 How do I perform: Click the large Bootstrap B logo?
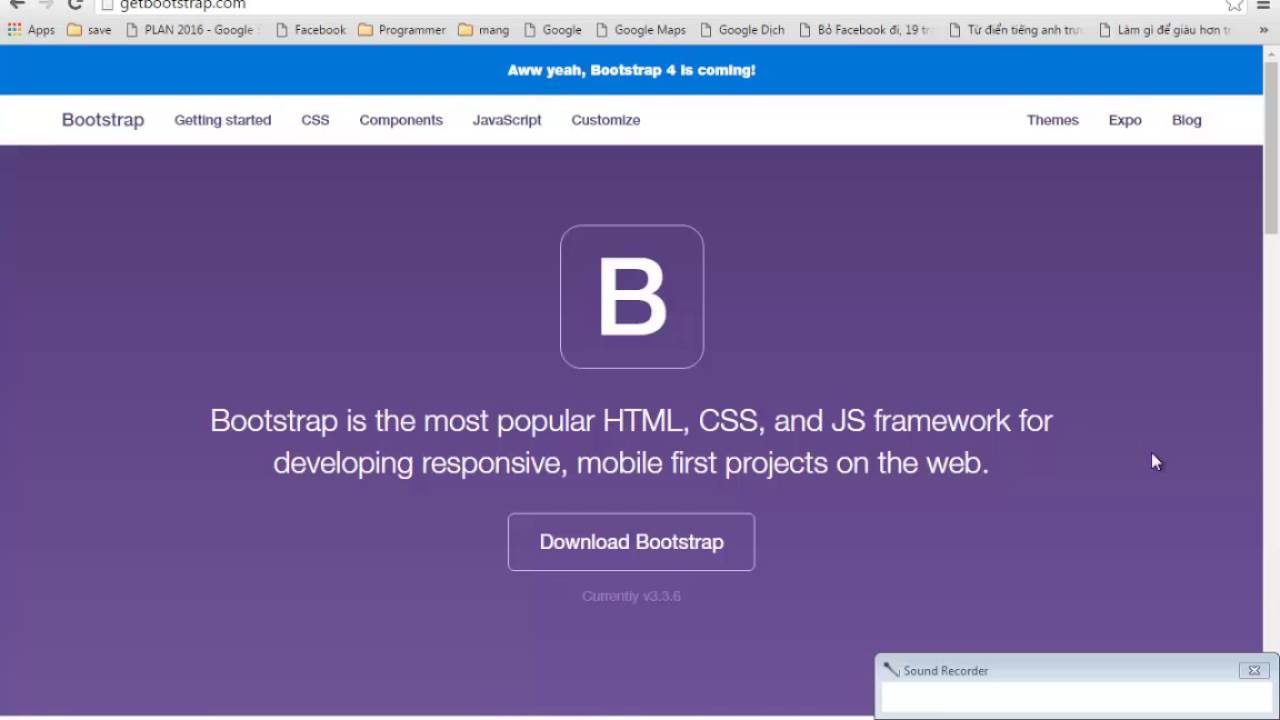pyautogui.click(x=632, y=297)
